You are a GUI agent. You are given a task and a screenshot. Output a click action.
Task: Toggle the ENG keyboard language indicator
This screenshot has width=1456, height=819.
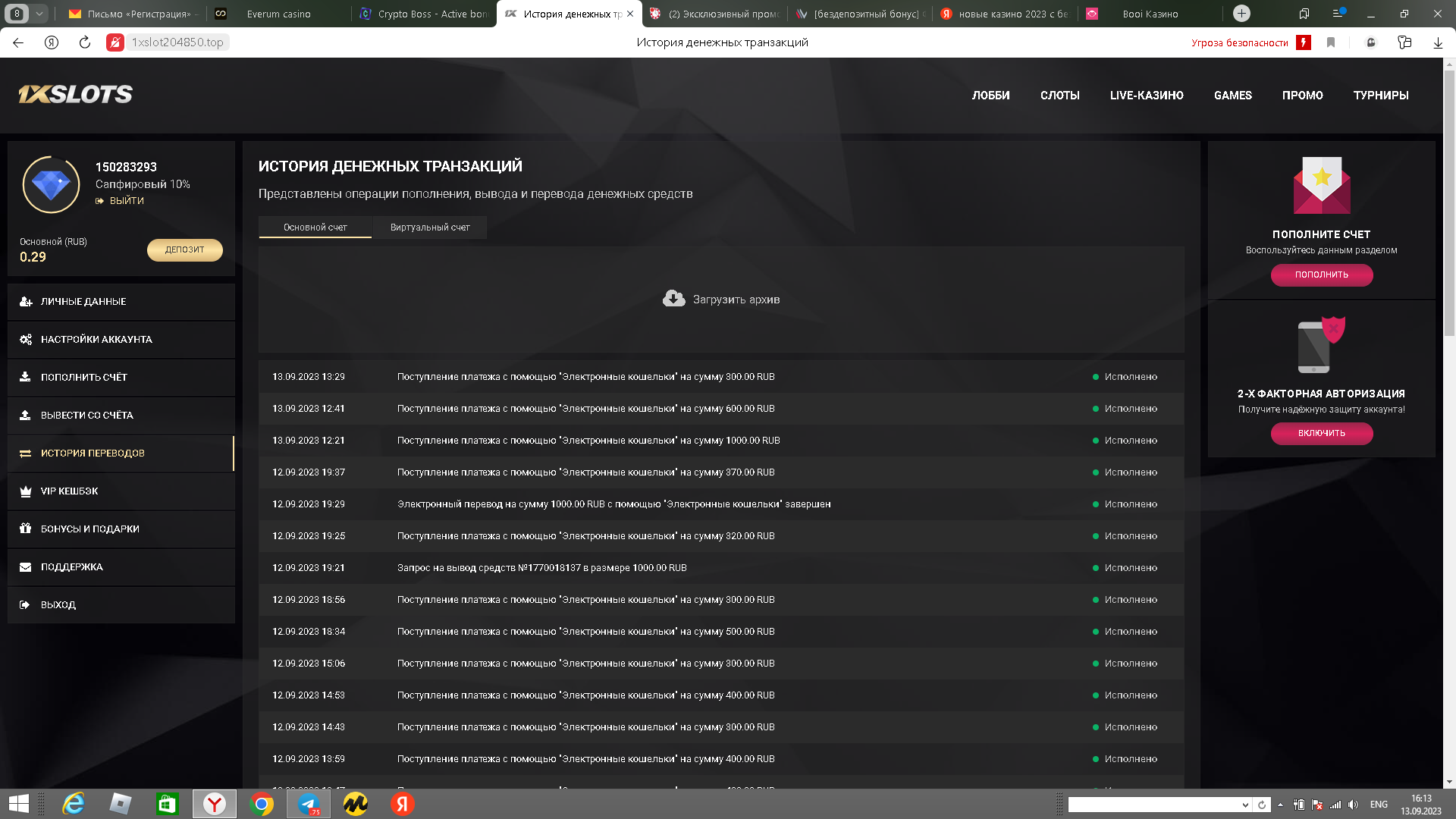pos(1379,805)
